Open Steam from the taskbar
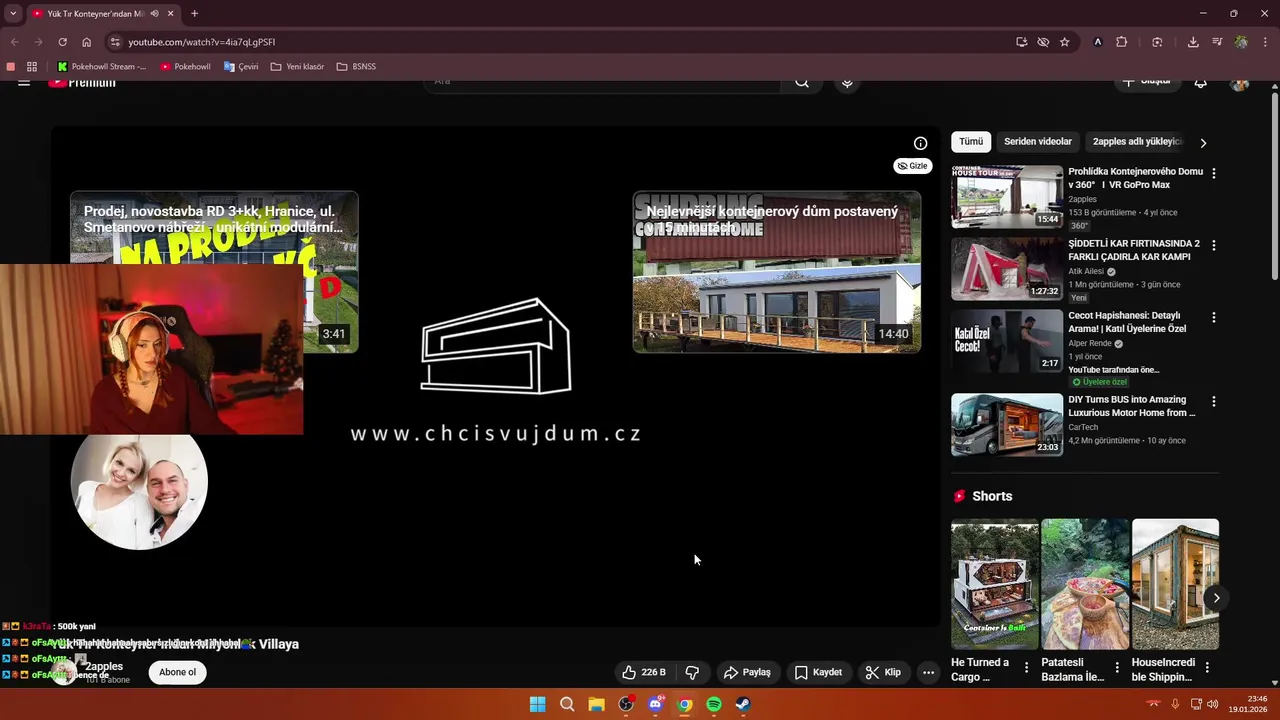This screenshot has width=1280, height=720. click(743, 704)
